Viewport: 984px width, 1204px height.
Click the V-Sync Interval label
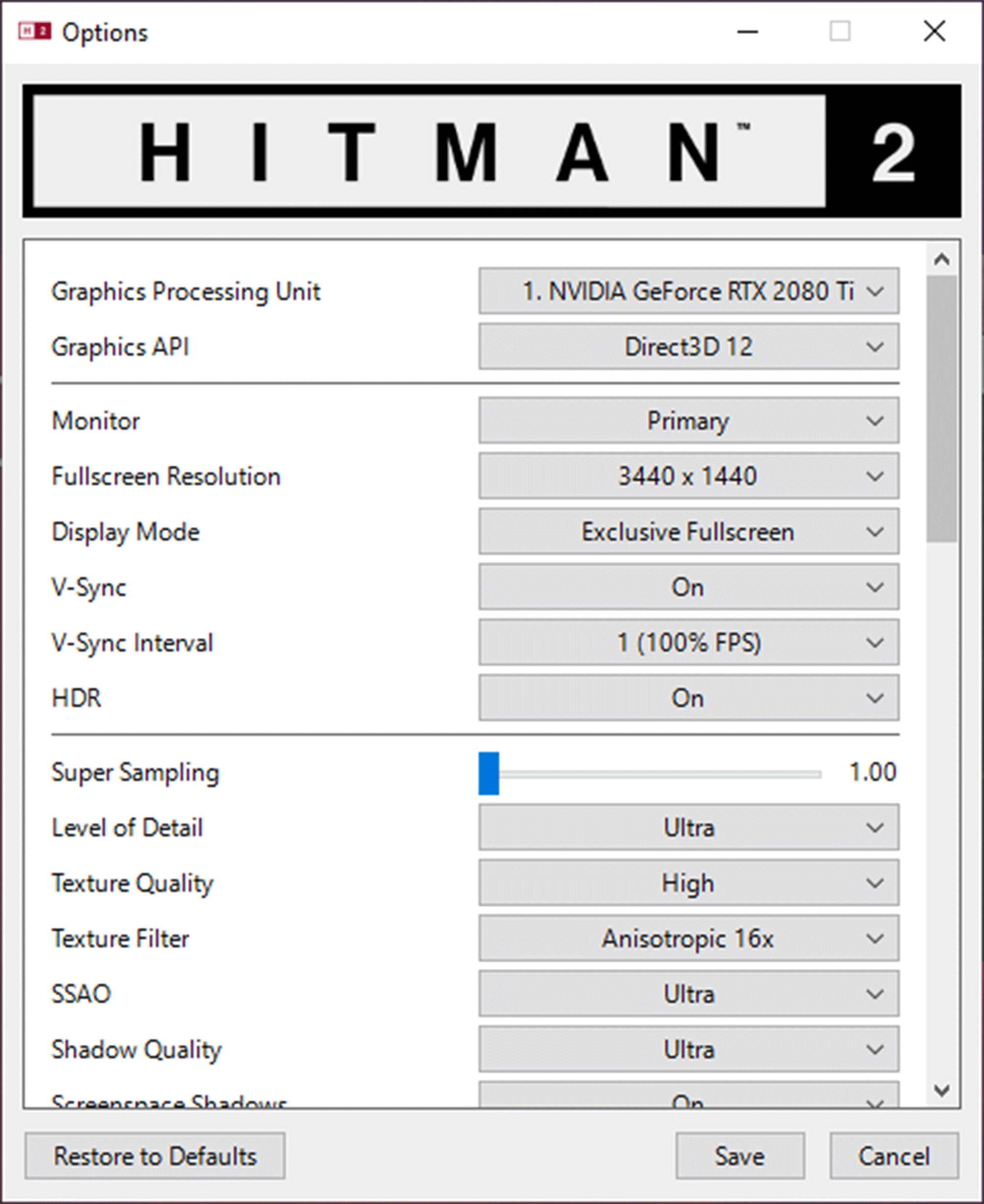coord(132,644)
